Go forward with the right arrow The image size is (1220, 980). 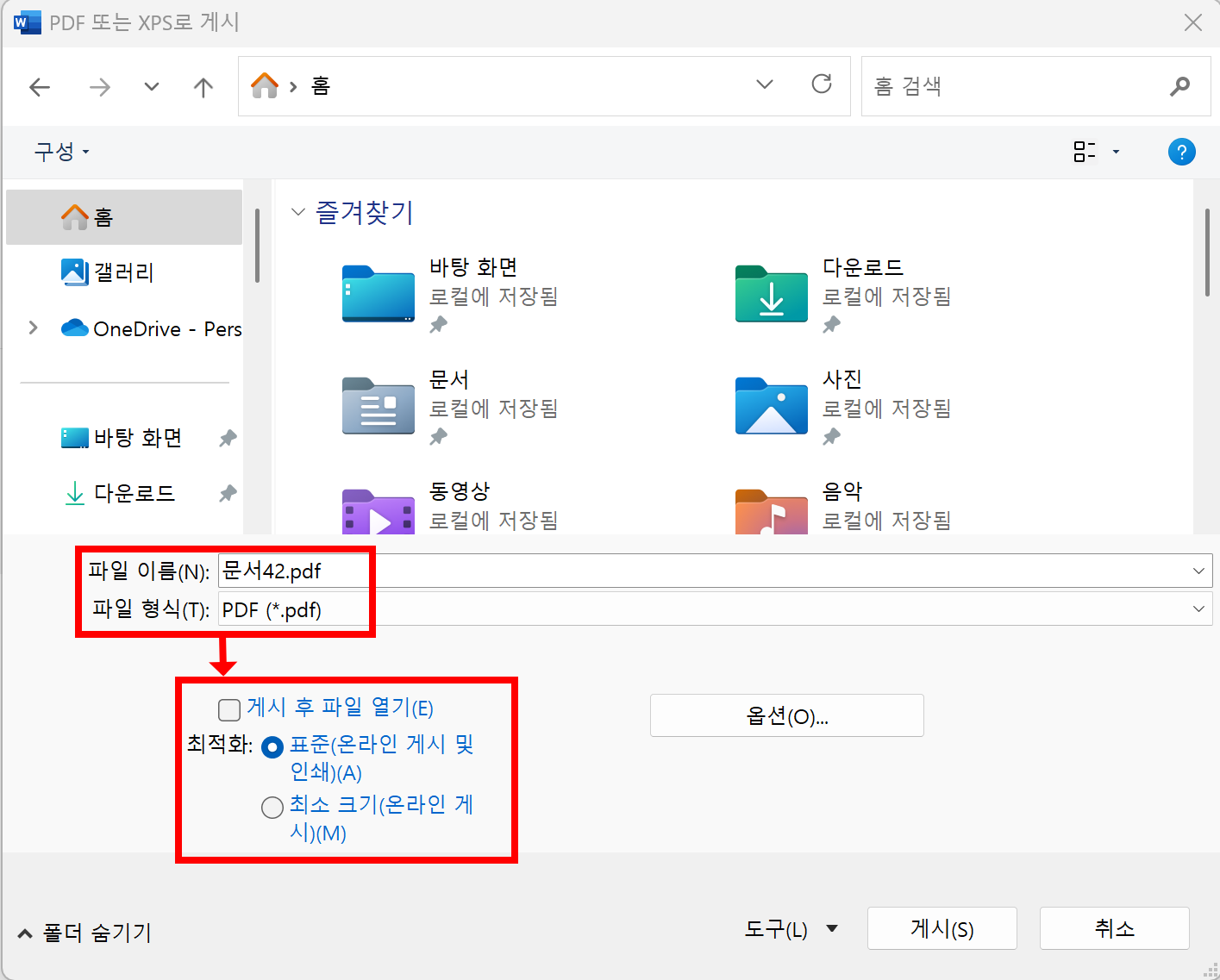[x=100, y=87]
